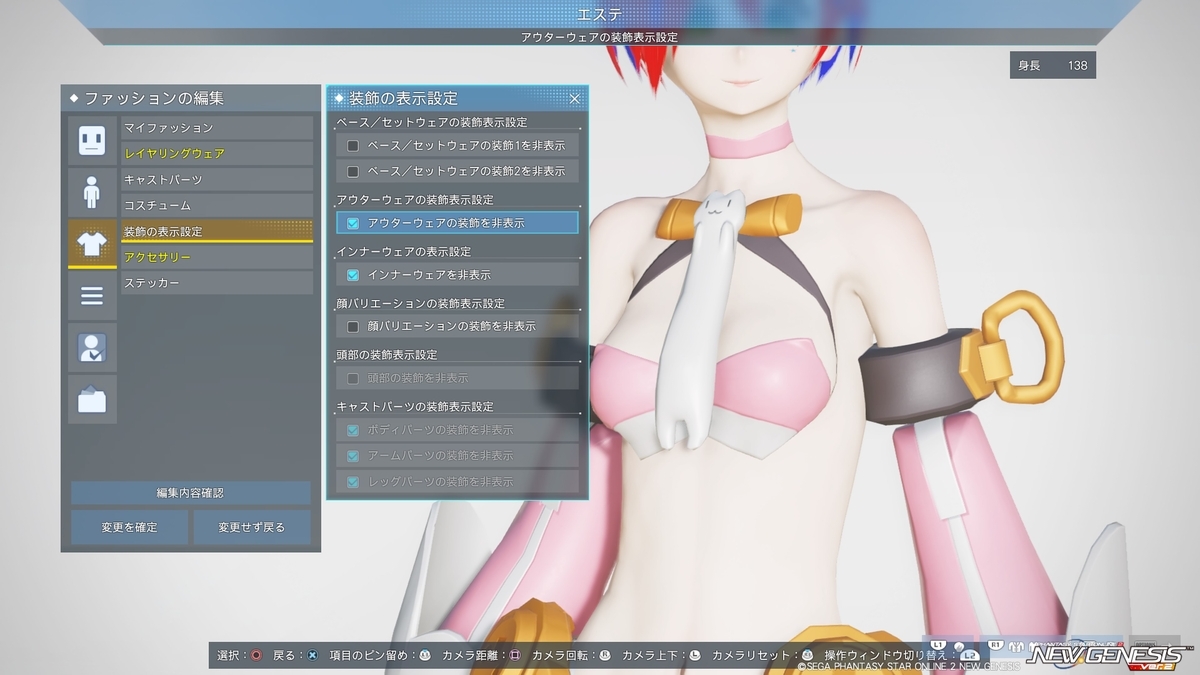Click the 身長 138 height indicator
Image resolution: width=1200 pixels, height=675 pixels.
tap(1052, 66)
